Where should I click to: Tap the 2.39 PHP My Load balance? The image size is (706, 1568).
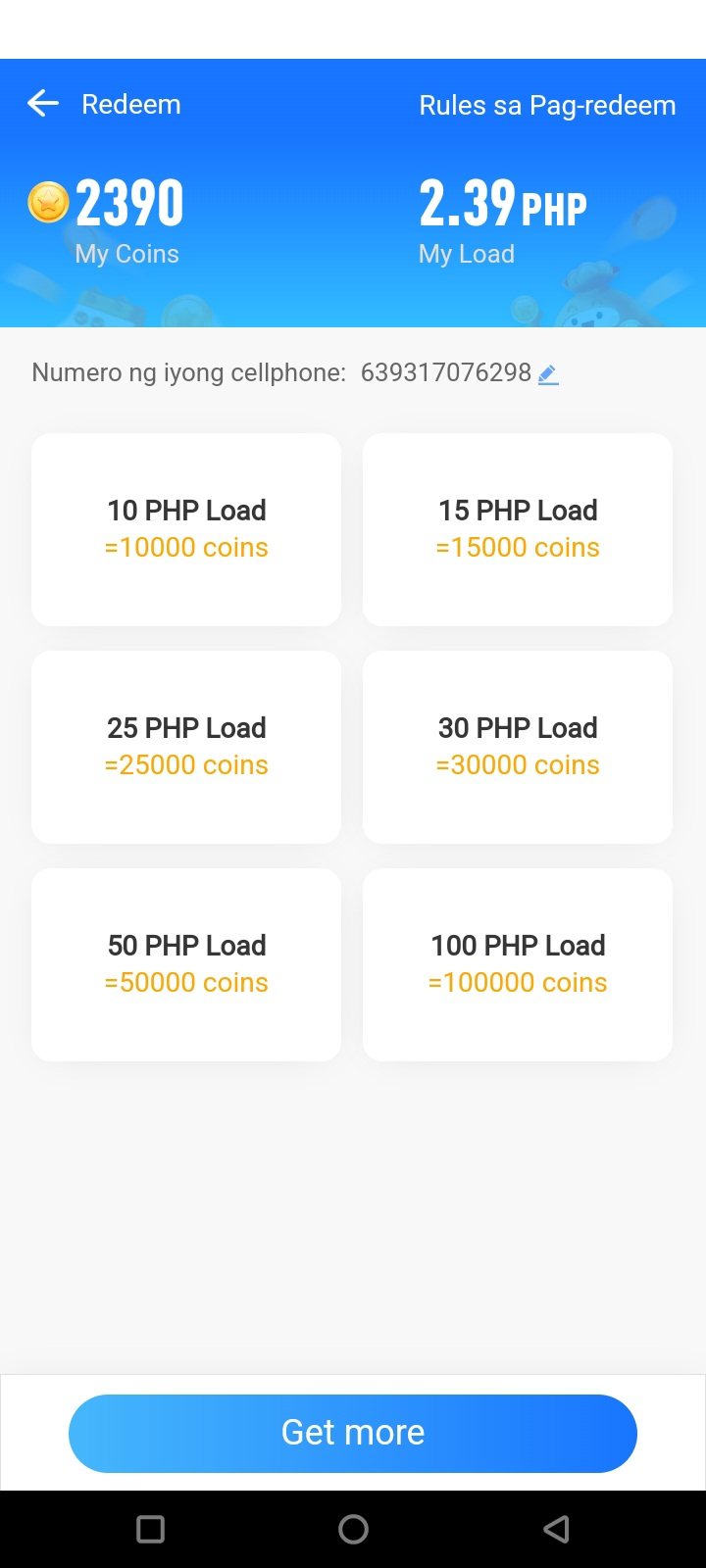tap(502, 204)
